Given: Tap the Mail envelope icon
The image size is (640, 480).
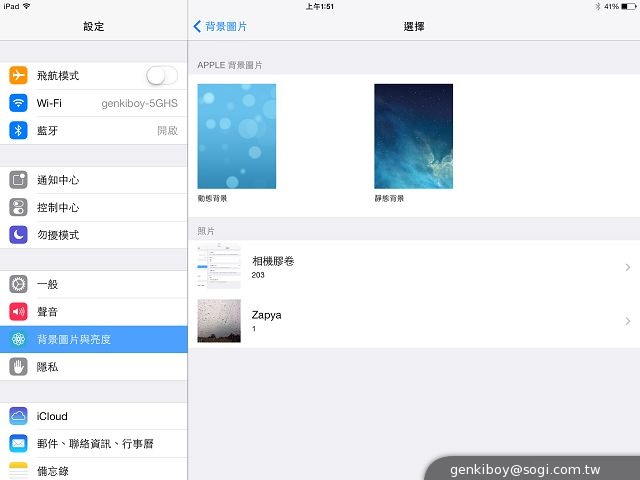Looking at the screenshot, I should [18, 444].
